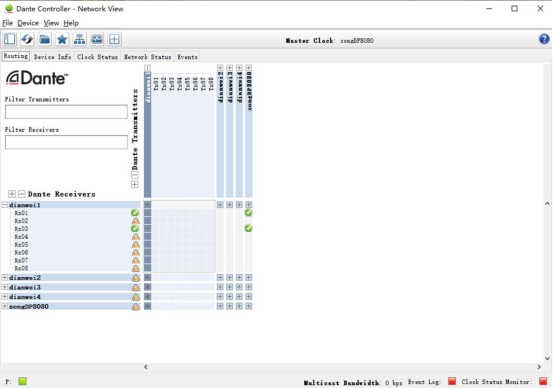The image size is (553, 388).
Task: Expand the dianwei2 receiver row
Action: 5,278
